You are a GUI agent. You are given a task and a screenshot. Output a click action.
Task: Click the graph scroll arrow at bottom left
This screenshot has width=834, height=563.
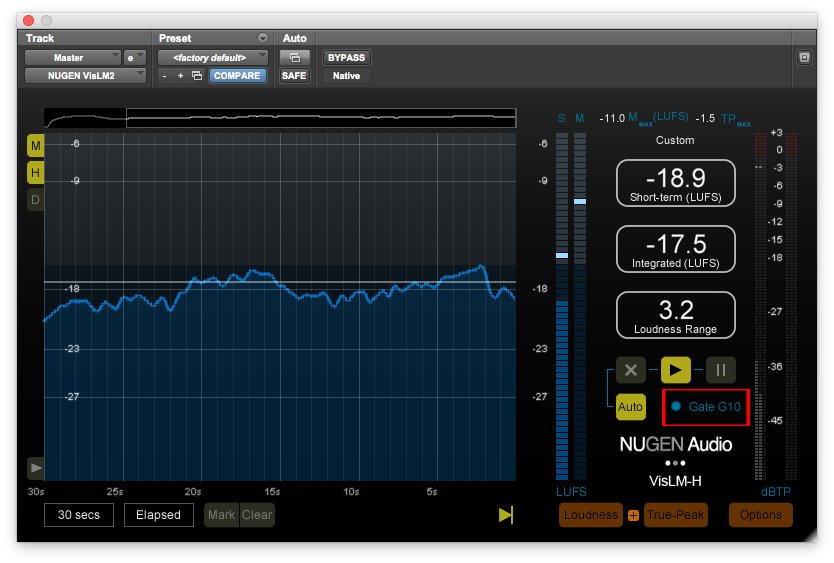tap(36, 467)
